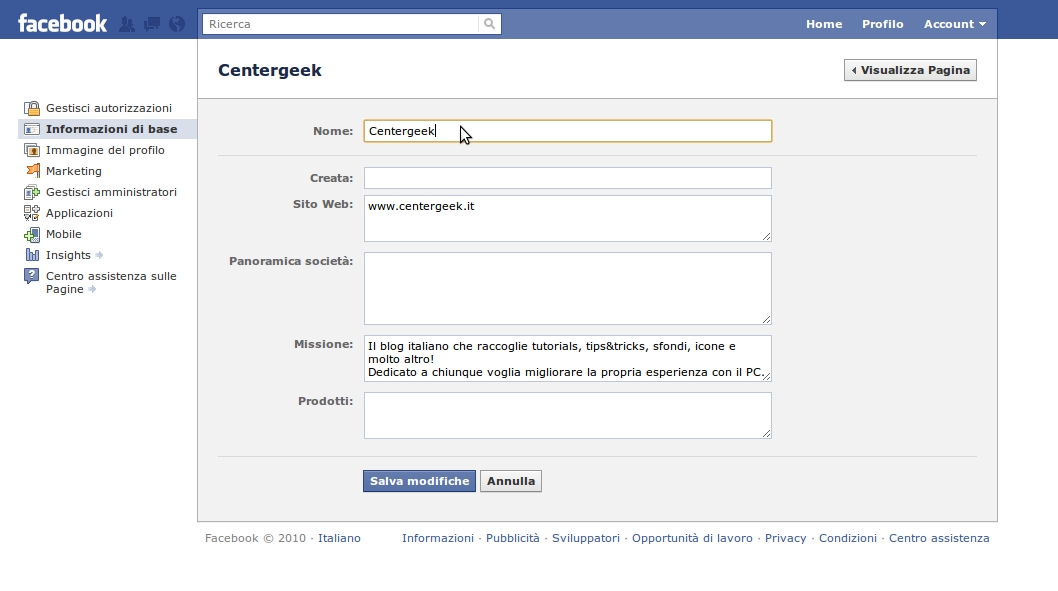The width and height of the screenshot is (1058, 591).
Task: Open Sviluppatori footer link
Action: pyautogui.click(x=586, y=538)
